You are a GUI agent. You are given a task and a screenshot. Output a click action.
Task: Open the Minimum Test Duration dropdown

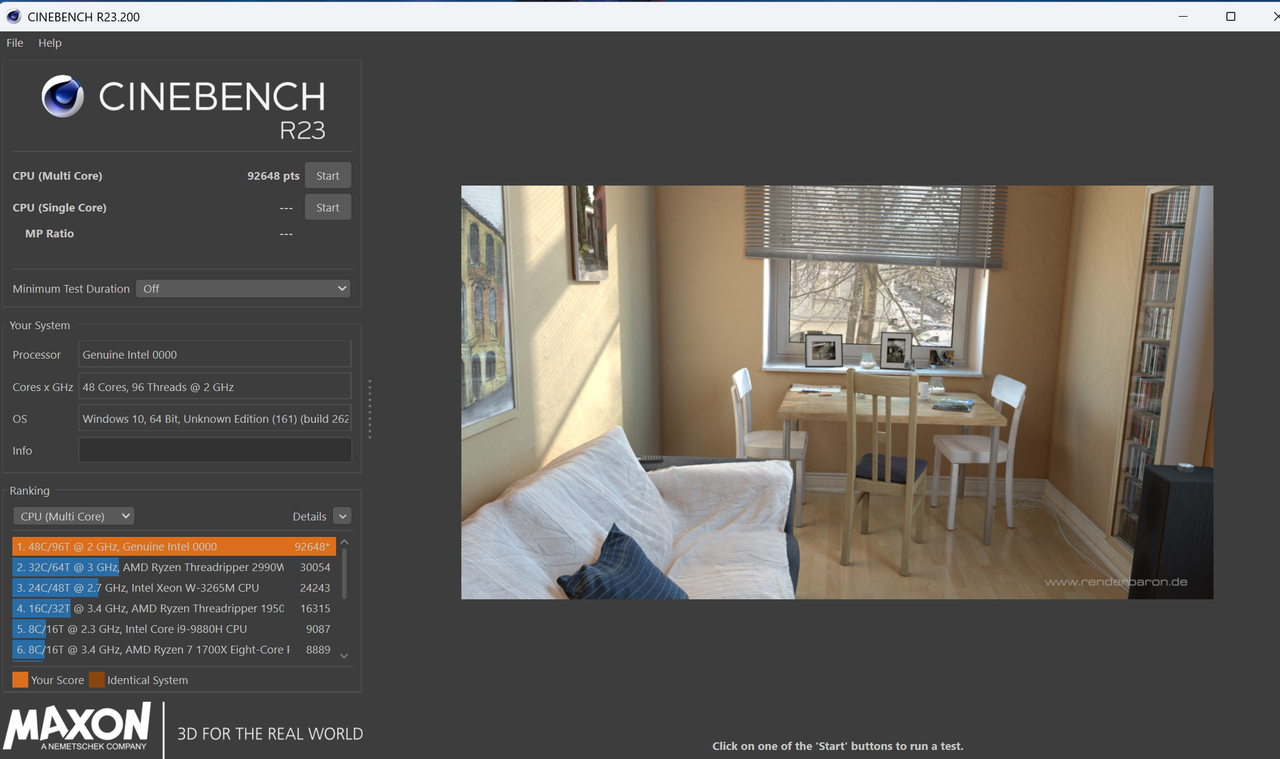[243, 288]
